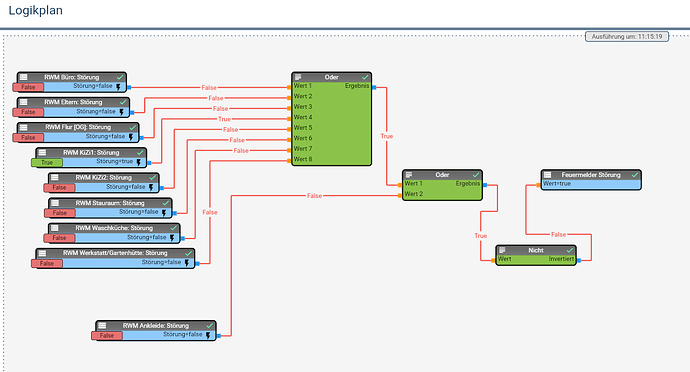Click the Logikplan page heading

click(x=36, y=10)
